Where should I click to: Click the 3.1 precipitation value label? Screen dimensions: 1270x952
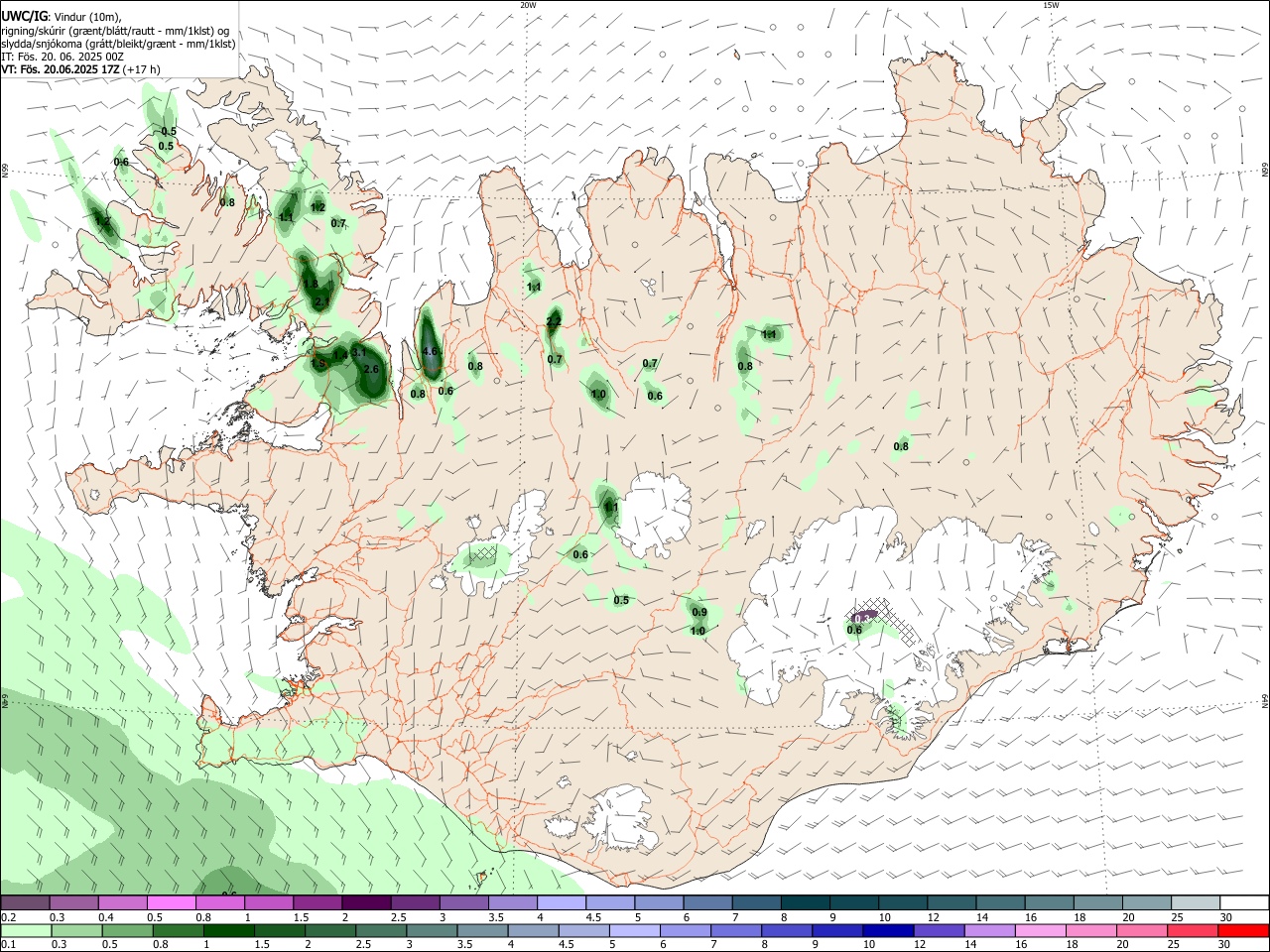tap(359, 352)
